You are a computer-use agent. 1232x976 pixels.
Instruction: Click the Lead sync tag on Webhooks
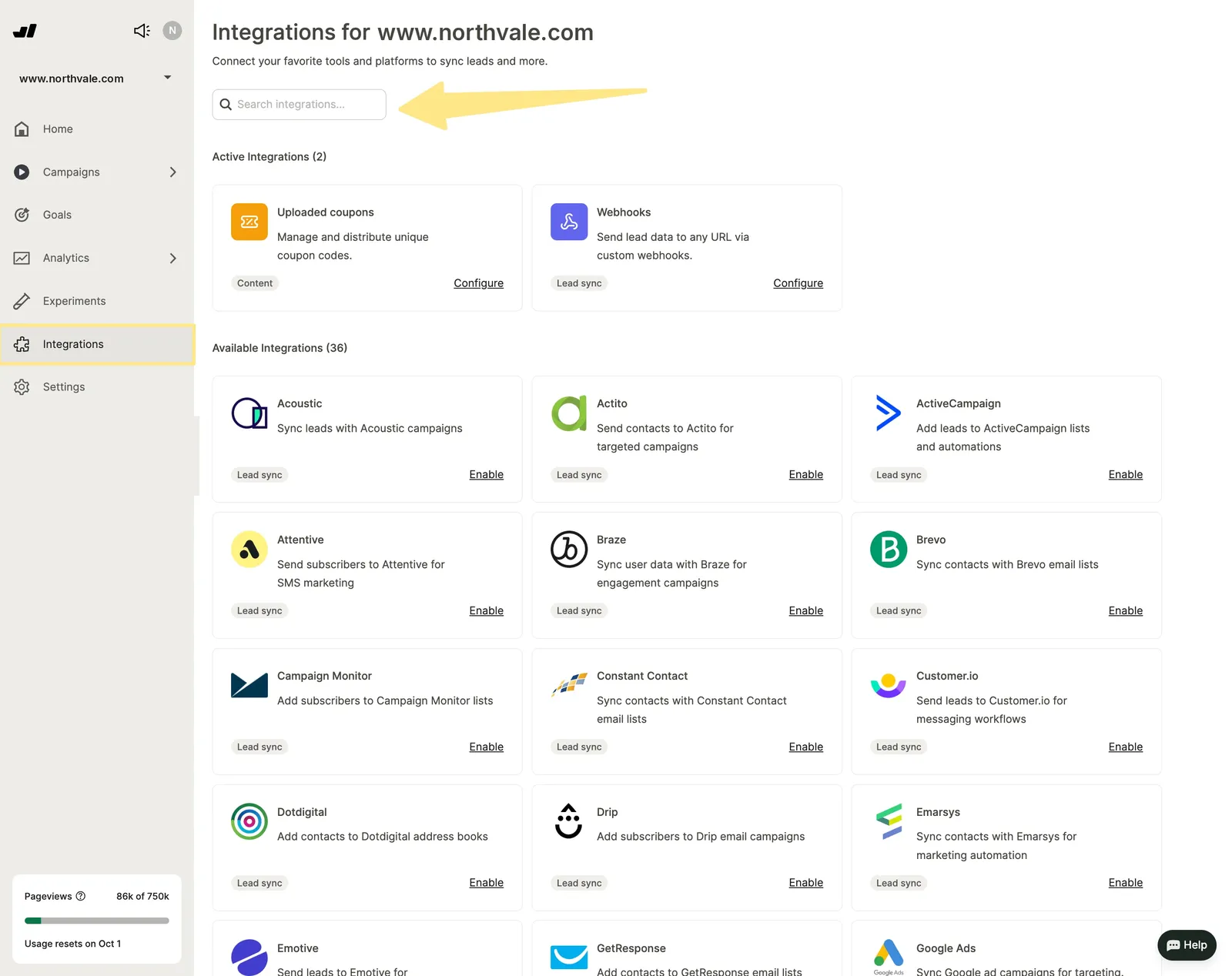pos(579,283)
